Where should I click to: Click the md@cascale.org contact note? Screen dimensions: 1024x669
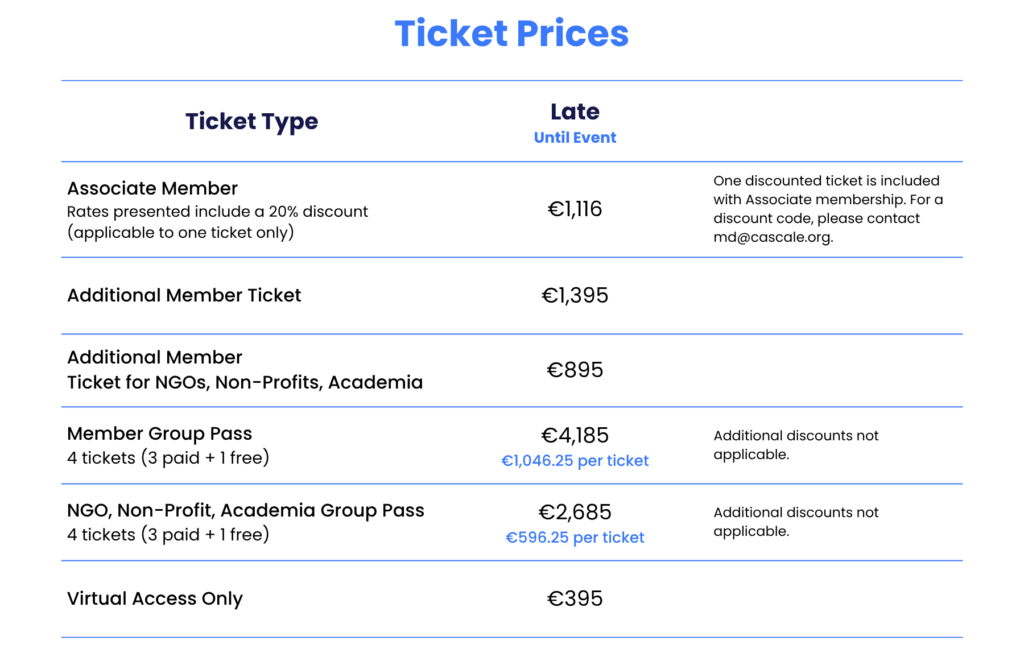coord(828,209)
